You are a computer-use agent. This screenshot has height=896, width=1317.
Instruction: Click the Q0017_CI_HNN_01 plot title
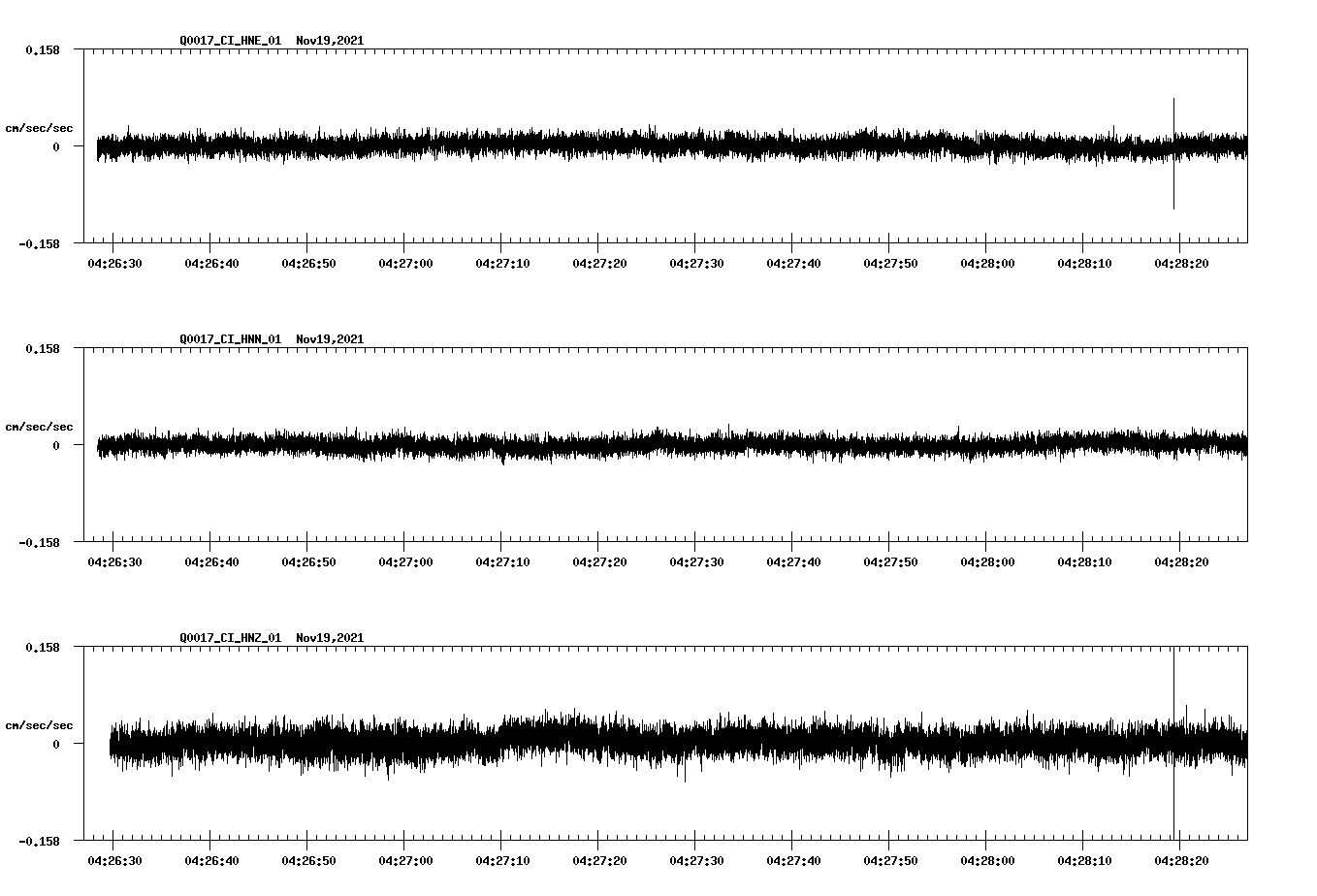click(x=231, y=339)
